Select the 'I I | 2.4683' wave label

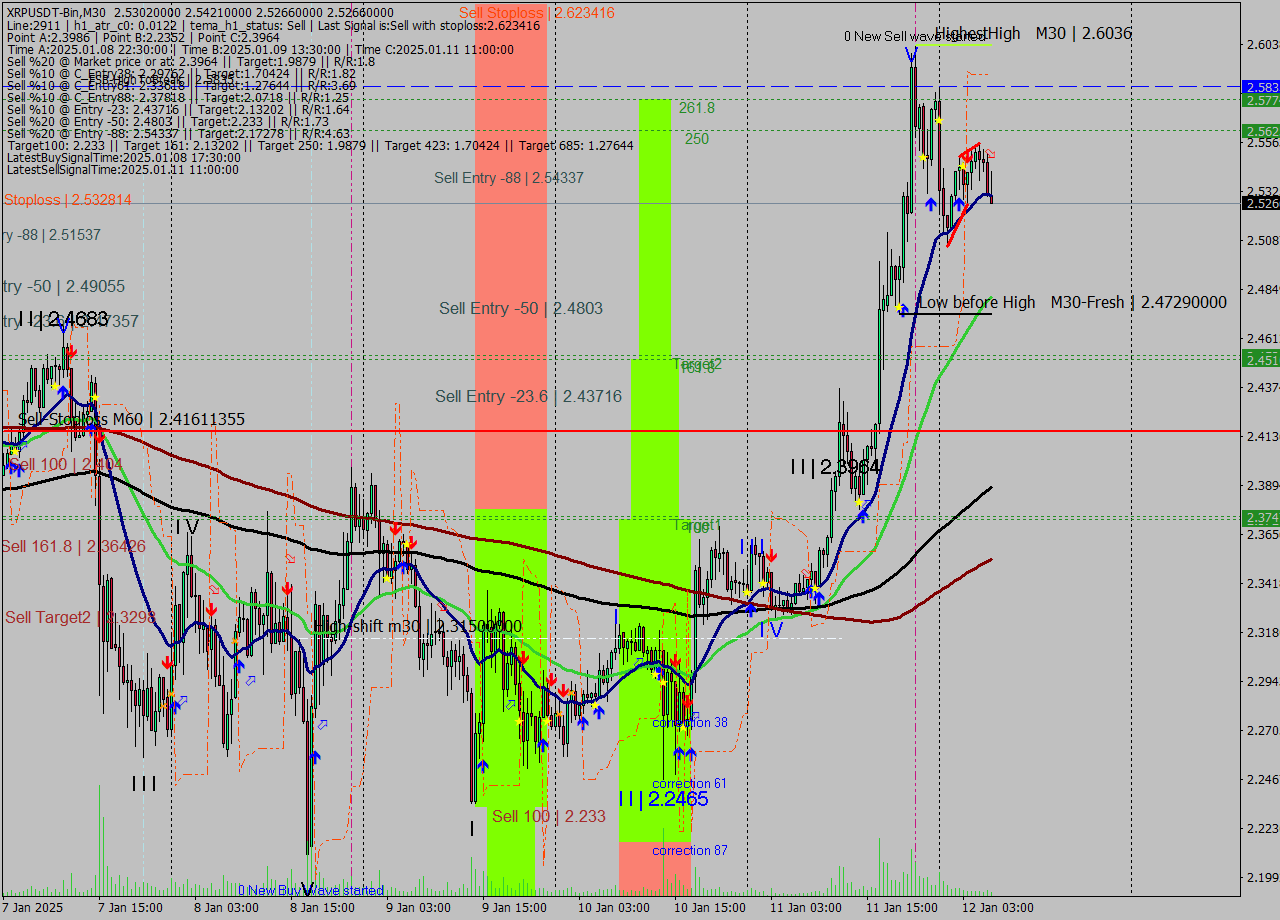(x=63, y=319)
